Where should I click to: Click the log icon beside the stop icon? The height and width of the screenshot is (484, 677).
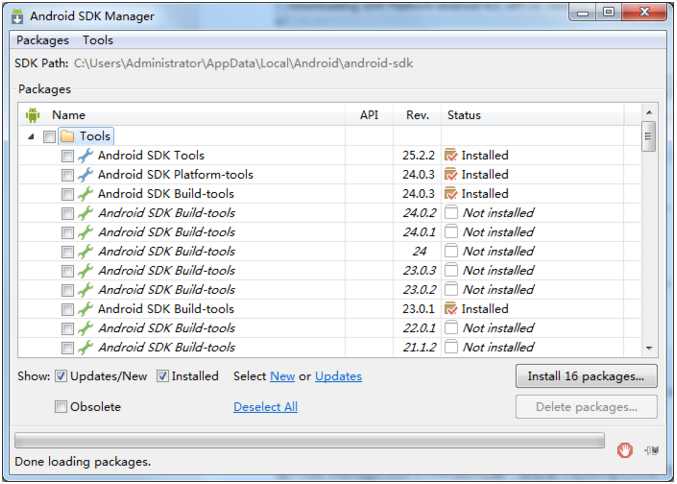point(652,450)
